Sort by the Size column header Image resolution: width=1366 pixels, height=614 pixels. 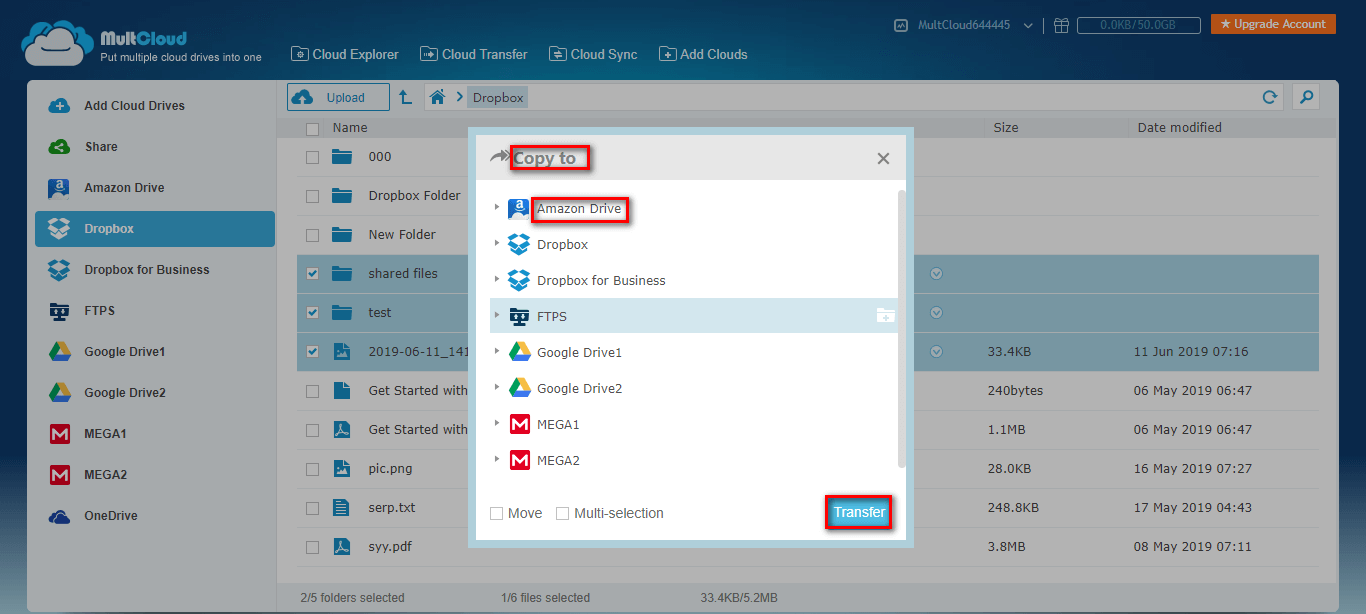click(1006, 128)
